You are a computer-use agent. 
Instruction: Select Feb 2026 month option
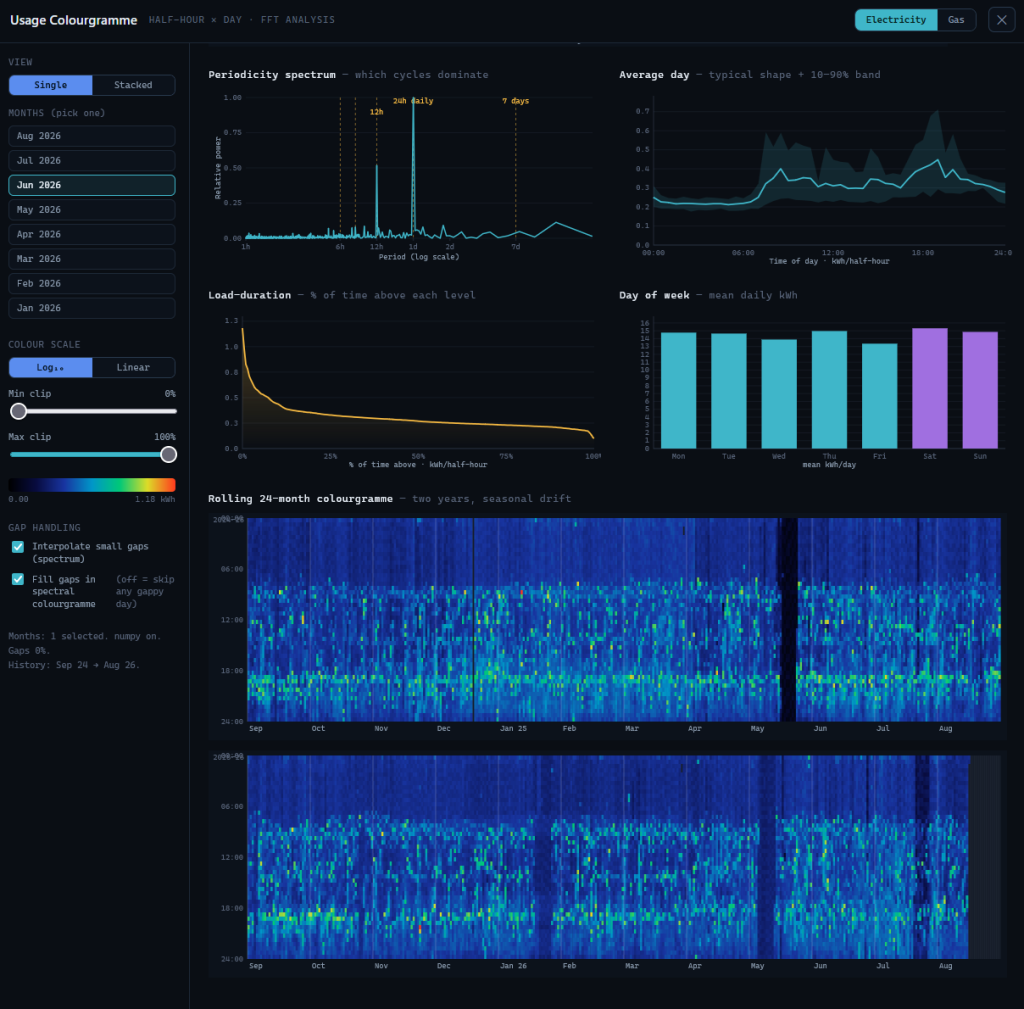click(91, 283)
